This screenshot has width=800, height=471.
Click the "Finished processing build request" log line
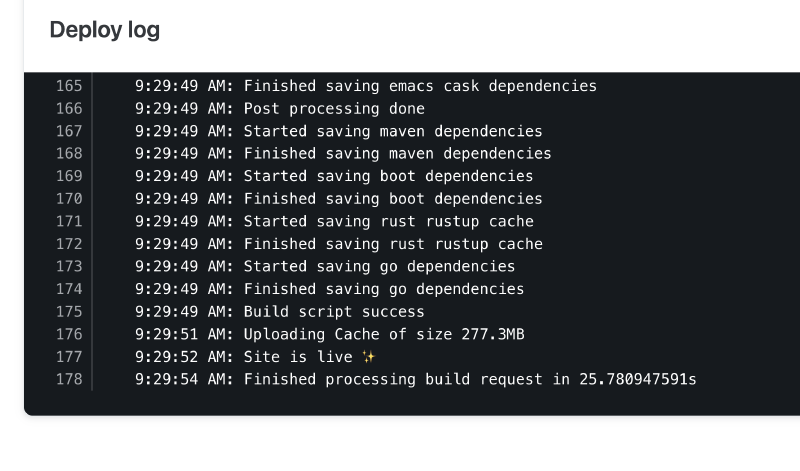(x=416, y=379)
